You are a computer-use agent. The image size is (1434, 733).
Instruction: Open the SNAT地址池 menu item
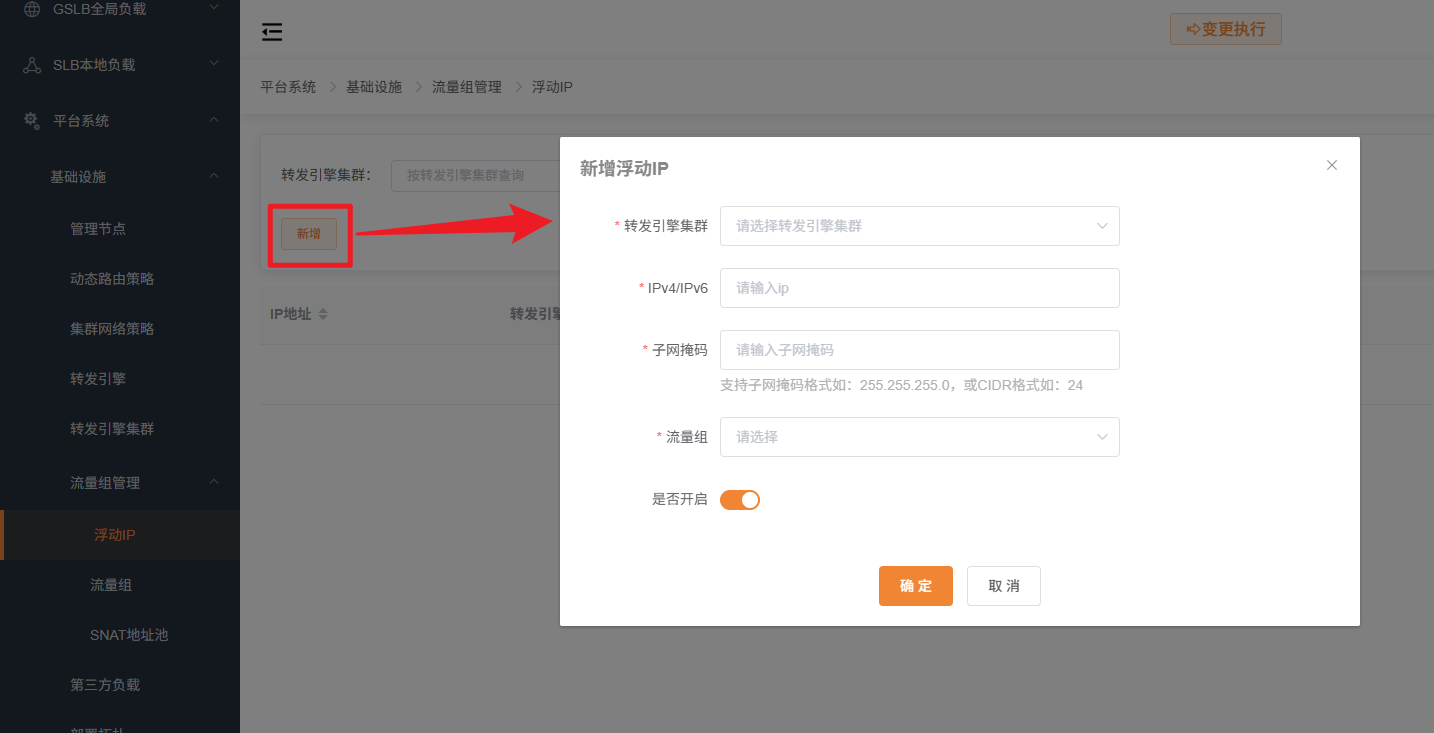pyautogui.click(x=129, y=635)
